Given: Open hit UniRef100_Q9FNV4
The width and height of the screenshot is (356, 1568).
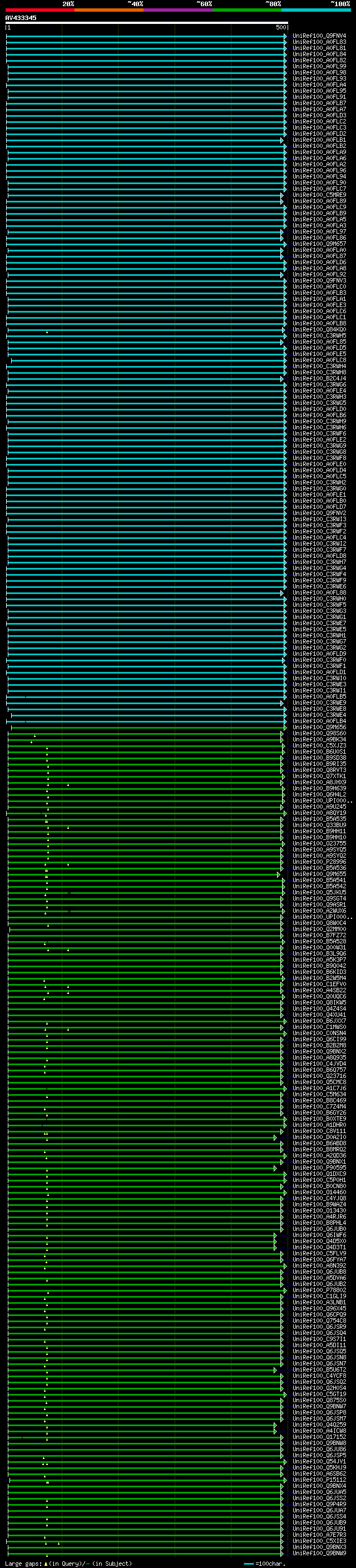Looking at the screenshot, I should click(x=319, y=36).
